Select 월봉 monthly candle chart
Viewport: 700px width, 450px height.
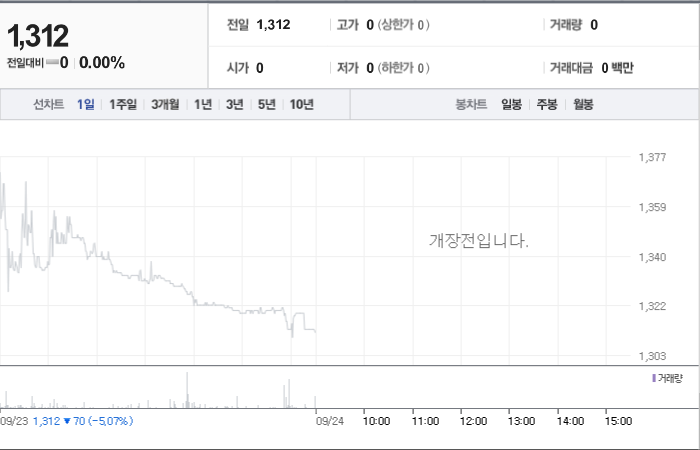pos(583,104)
